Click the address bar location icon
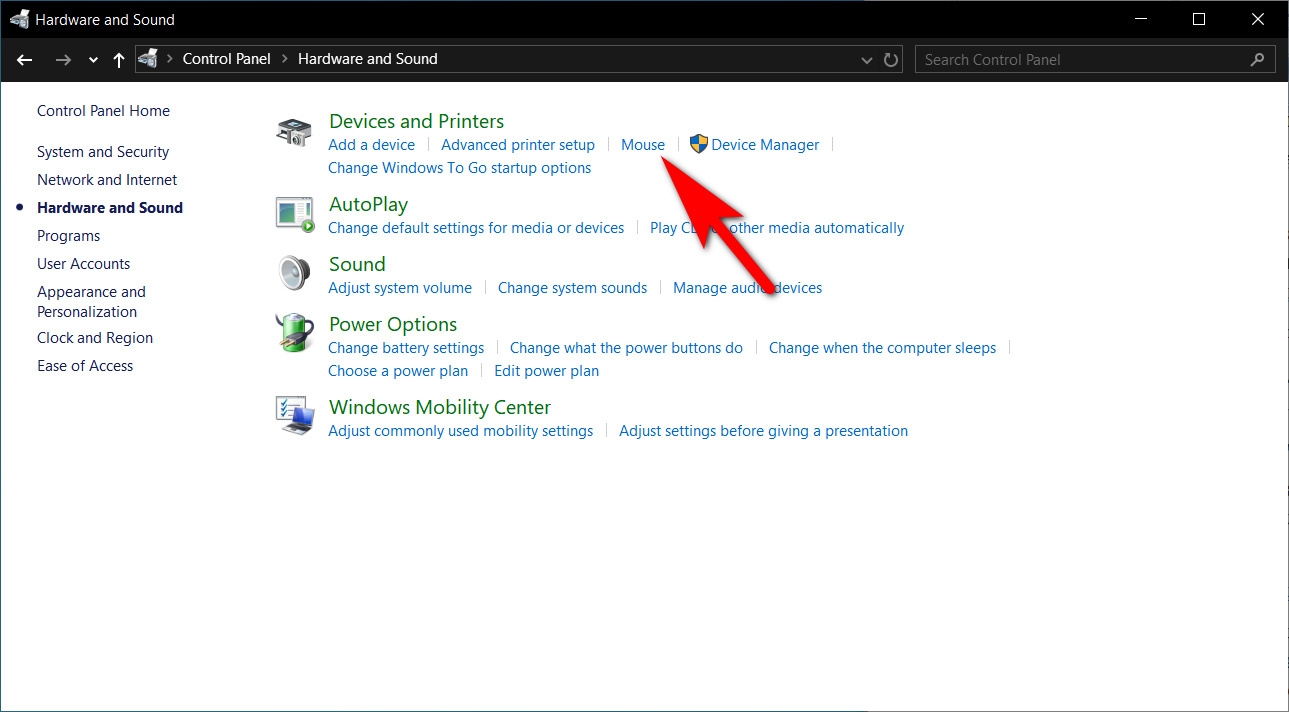Image resolution: width=1289 pixels, height=712 pixels. tap(148, 58)
